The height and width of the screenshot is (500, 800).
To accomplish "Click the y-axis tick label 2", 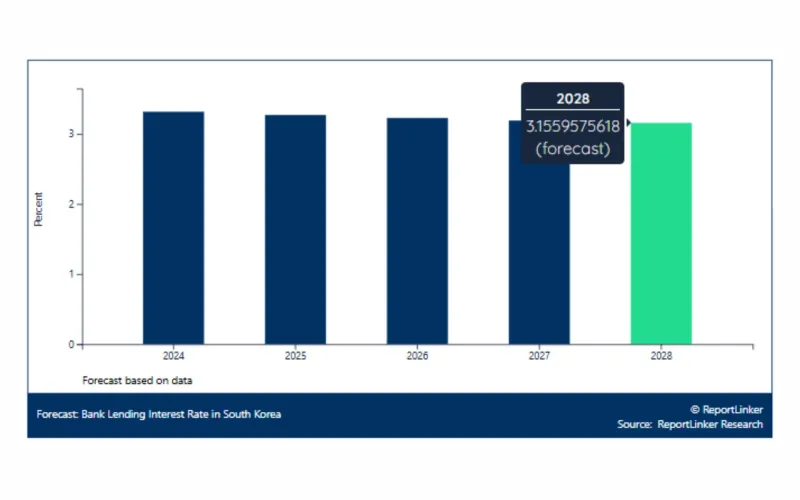I will (x=71, y=204).
